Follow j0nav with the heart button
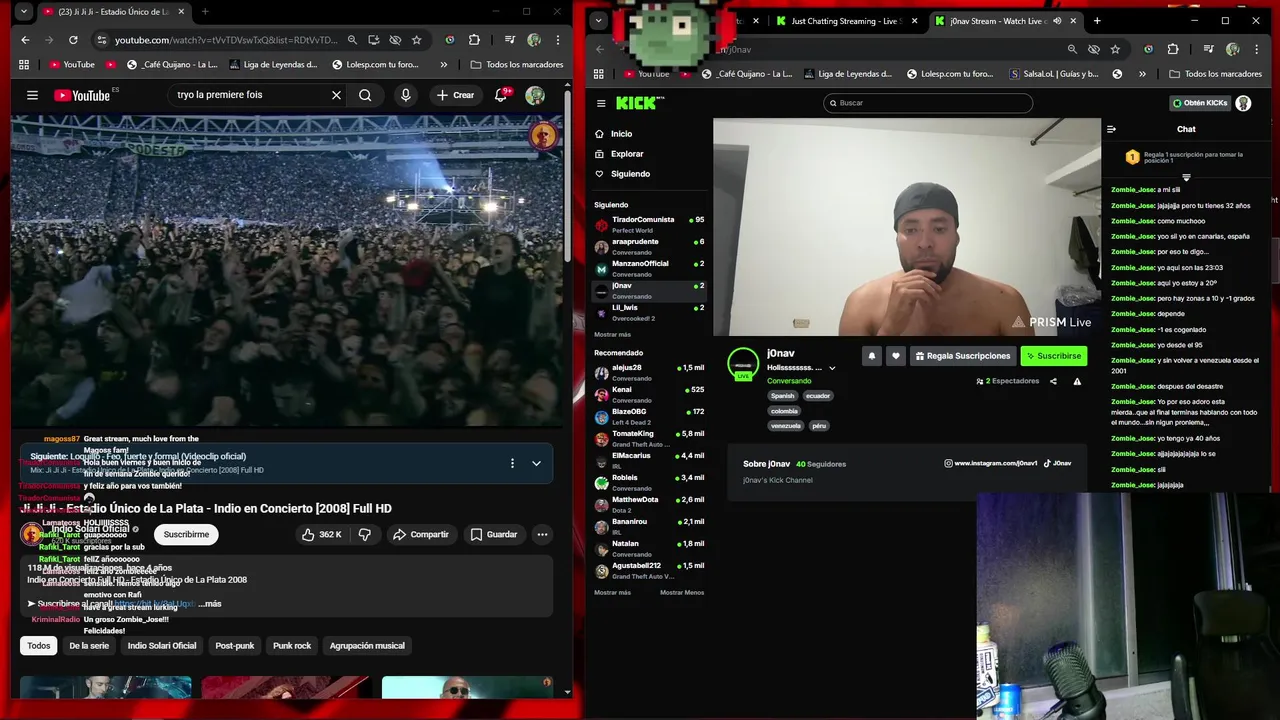The height and width of the screenshot is (720, 1280). click(x=896, y=356)
